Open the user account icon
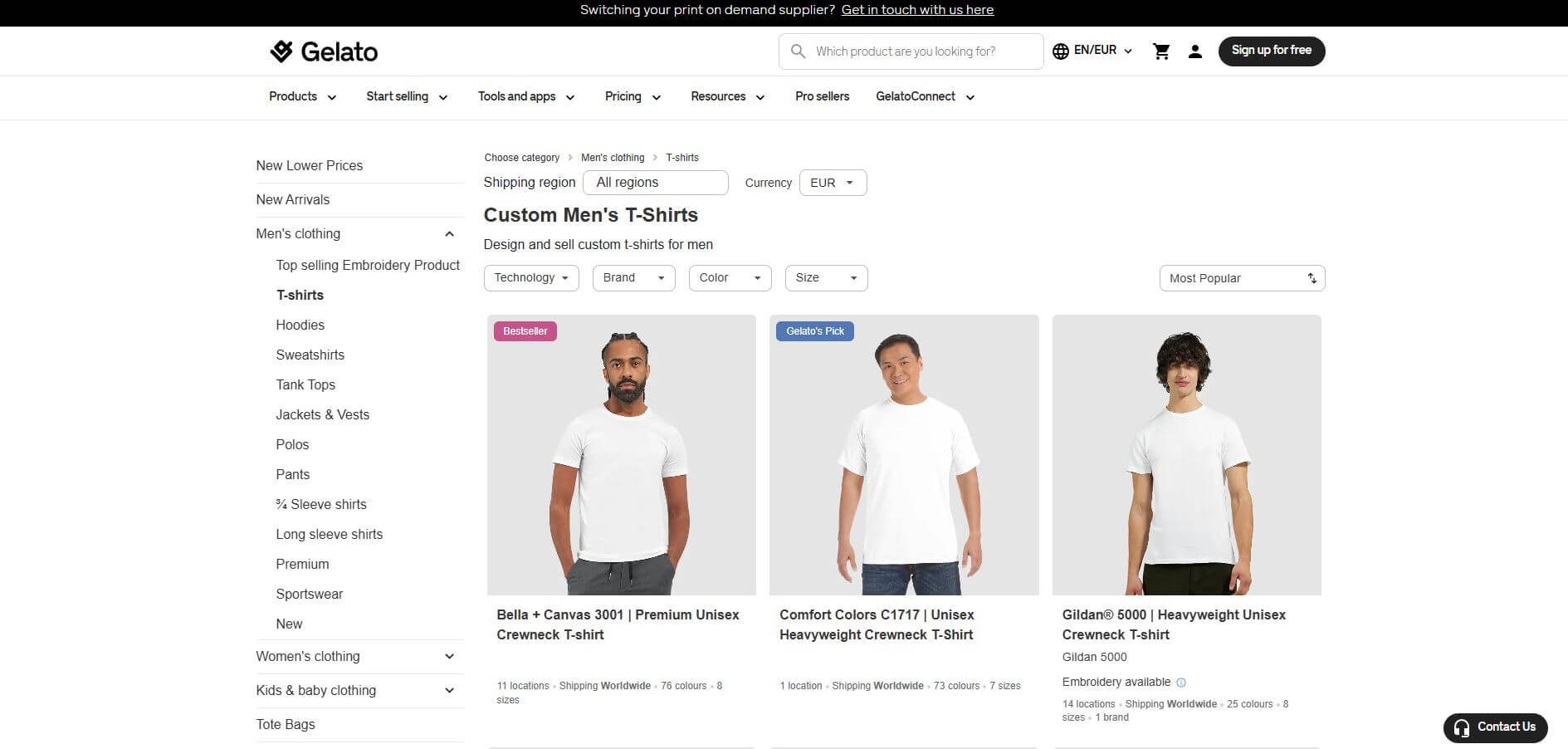Viewport: 1568px width, 749px height. [1194, 51]
